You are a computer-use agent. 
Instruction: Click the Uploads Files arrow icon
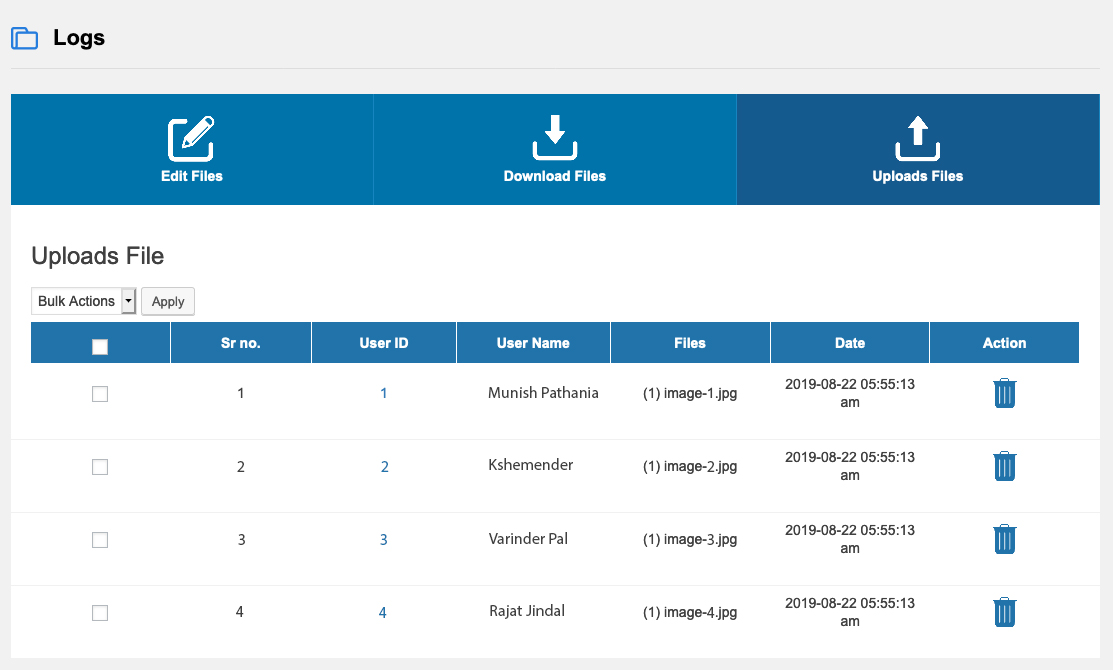(918, 138)
